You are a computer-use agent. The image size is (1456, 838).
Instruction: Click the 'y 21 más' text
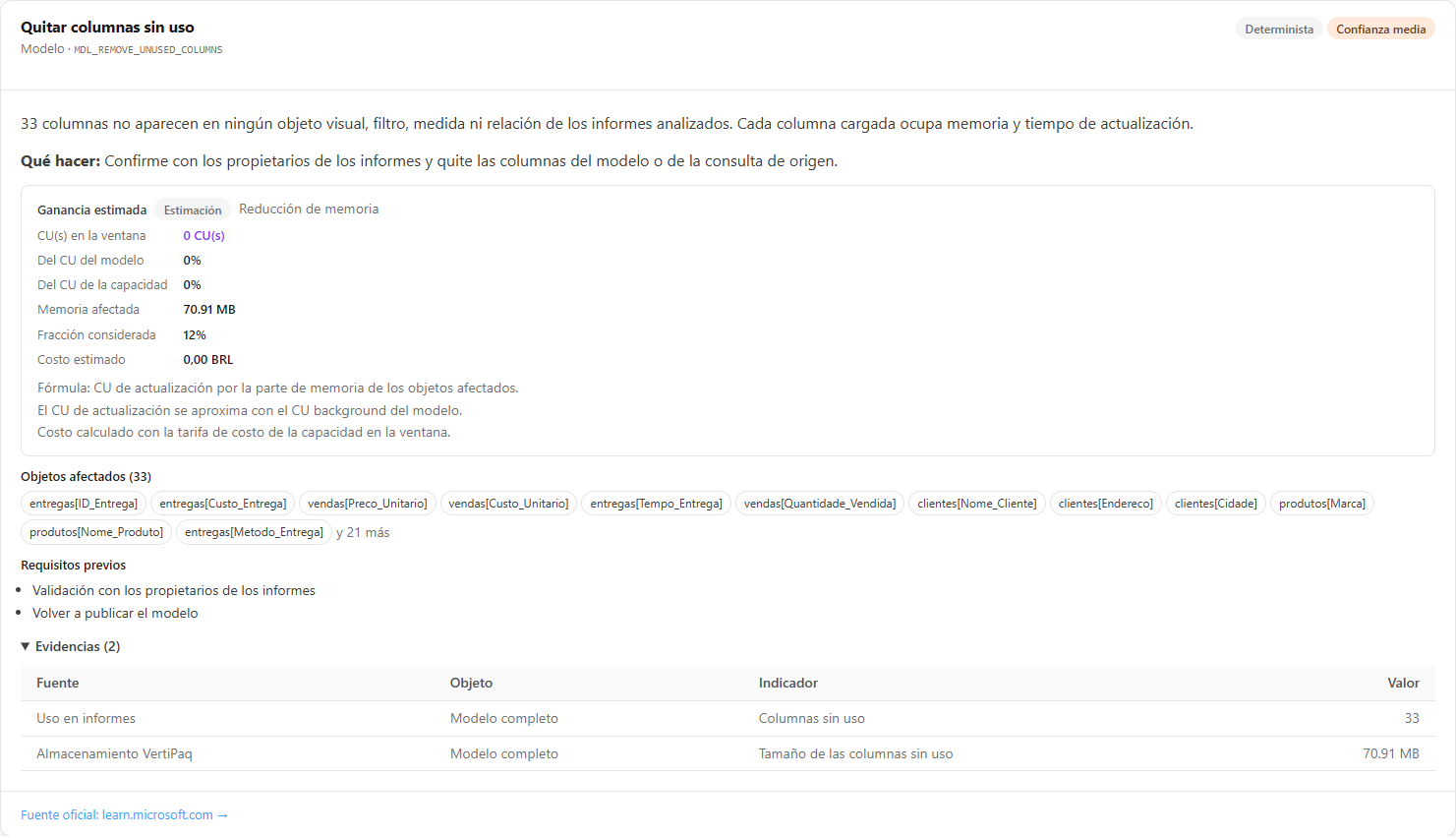[x=363, y=532]
